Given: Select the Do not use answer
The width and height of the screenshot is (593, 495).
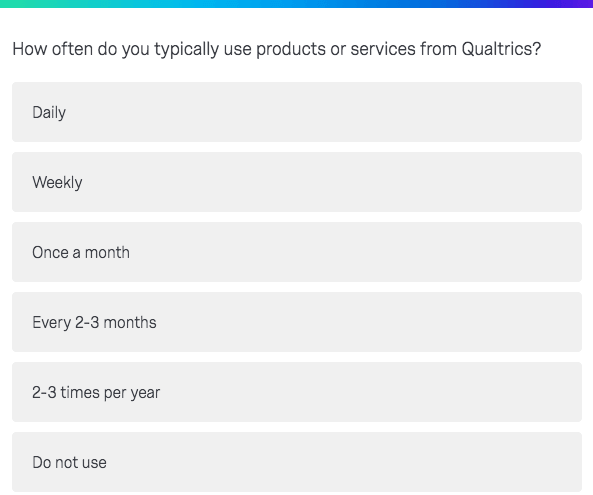Looking at the screenshot, I should click(x=297, y=462).
